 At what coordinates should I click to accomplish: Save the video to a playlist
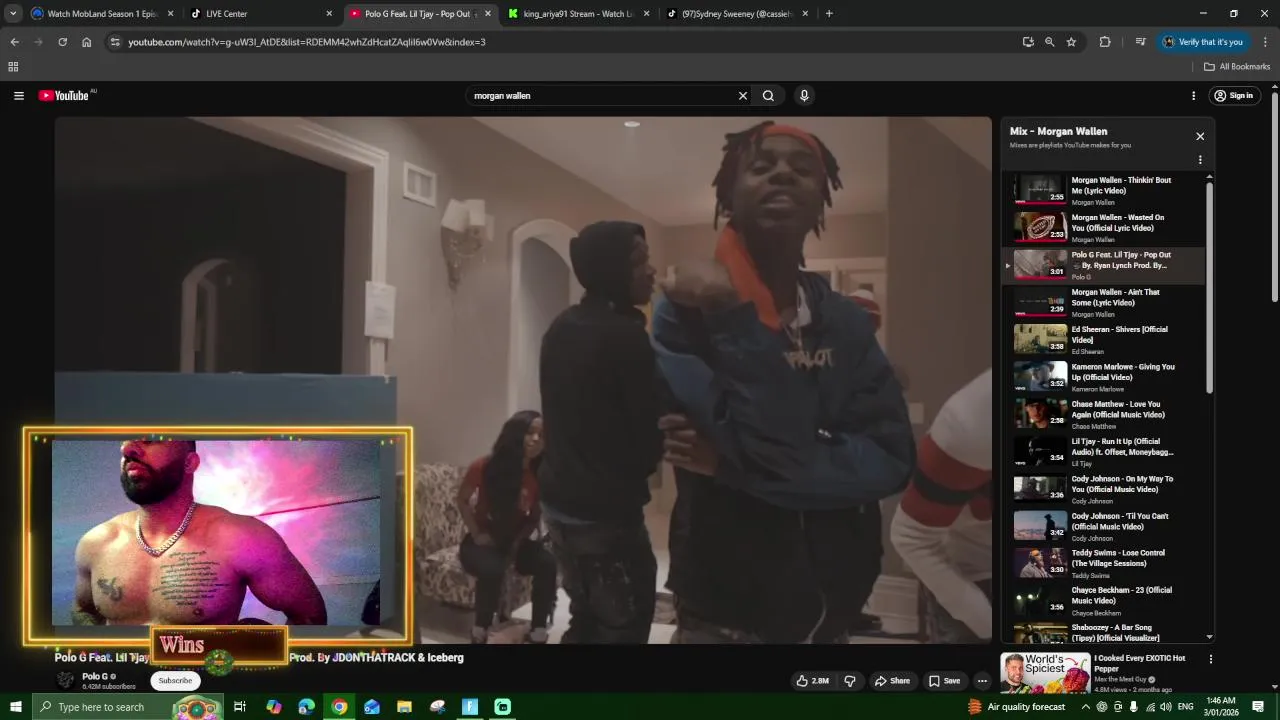click(944, 681)
